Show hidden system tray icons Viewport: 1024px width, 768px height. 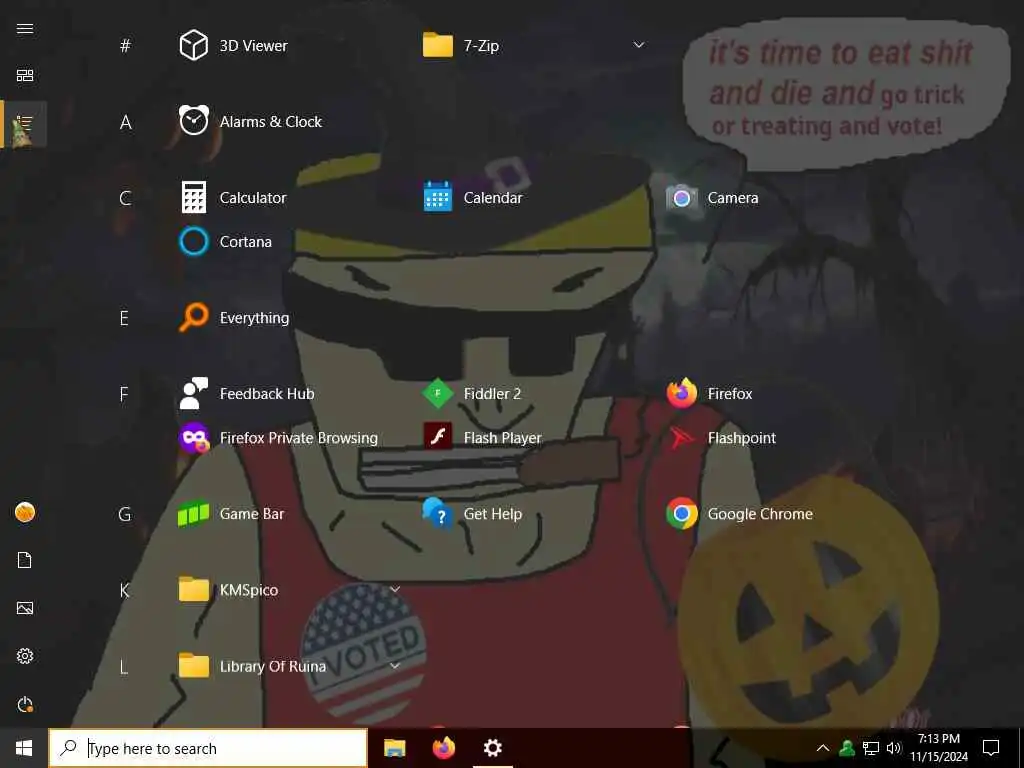click(823, 748)
